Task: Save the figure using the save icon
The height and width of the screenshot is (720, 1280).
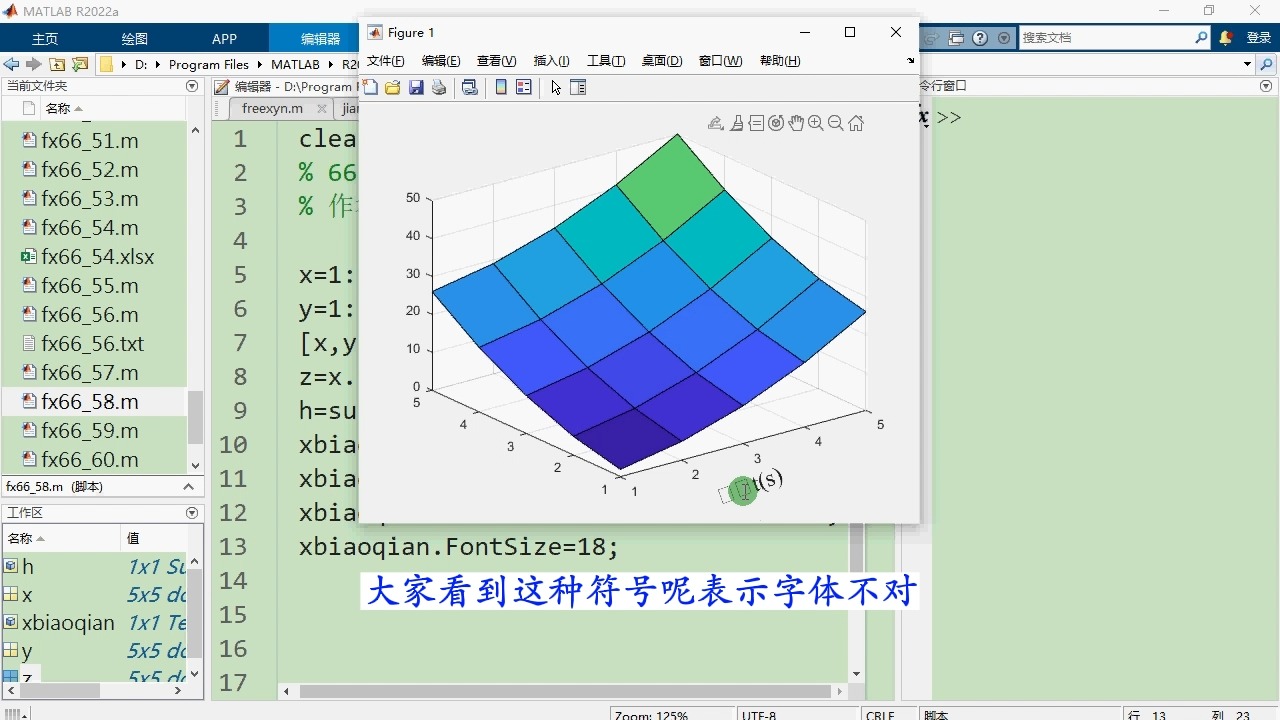Action: pos(416,87)
